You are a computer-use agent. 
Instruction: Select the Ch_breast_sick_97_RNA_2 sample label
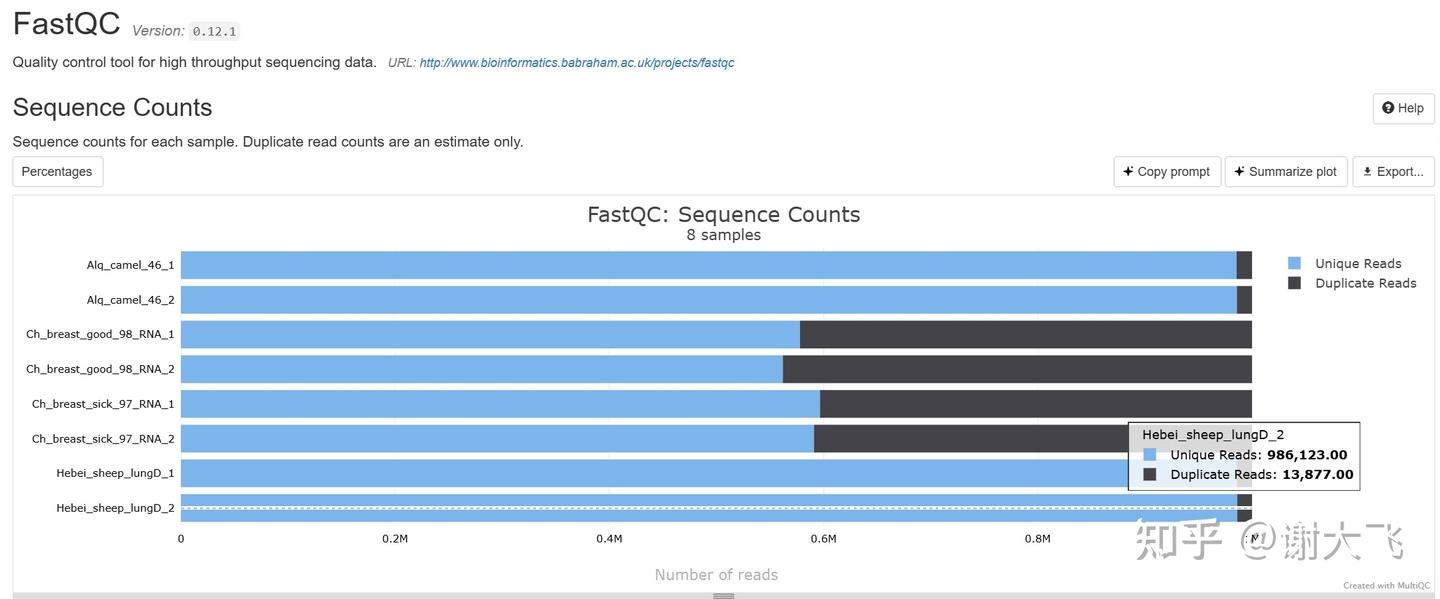click(x=103, y=439)
